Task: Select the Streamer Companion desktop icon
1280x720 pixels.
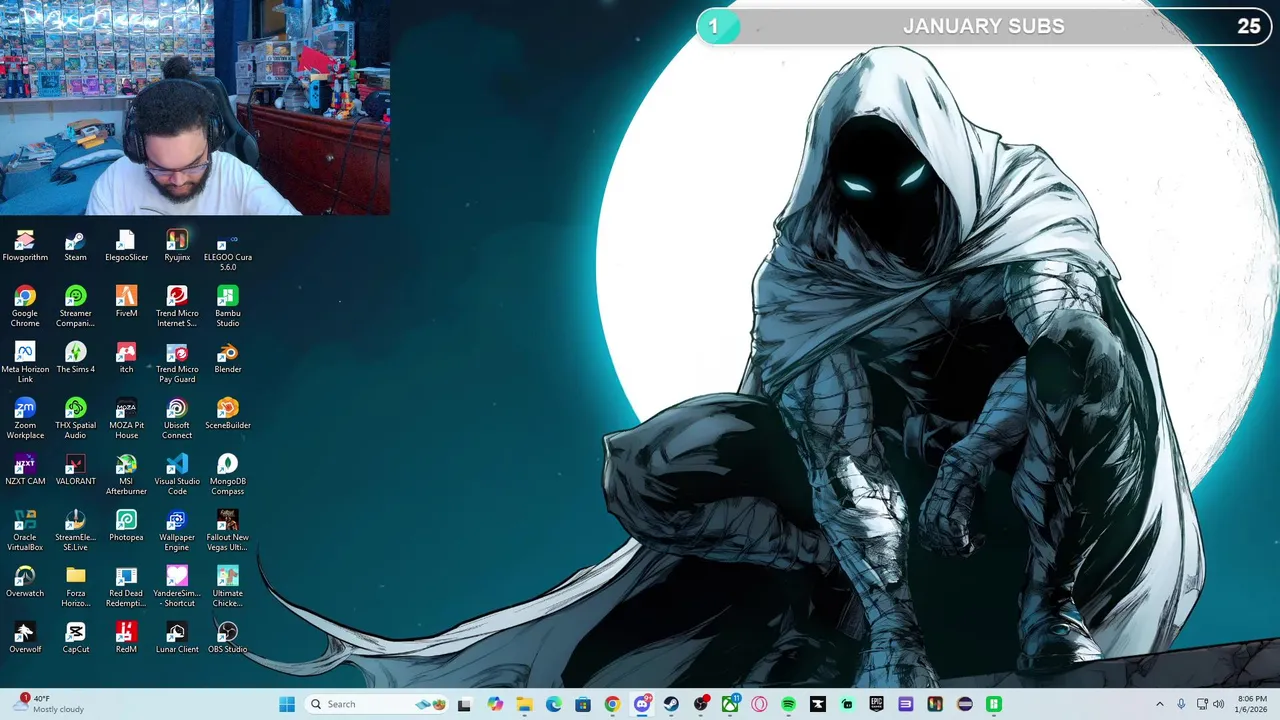Action: pyautogui.click(x=75, y=307)
